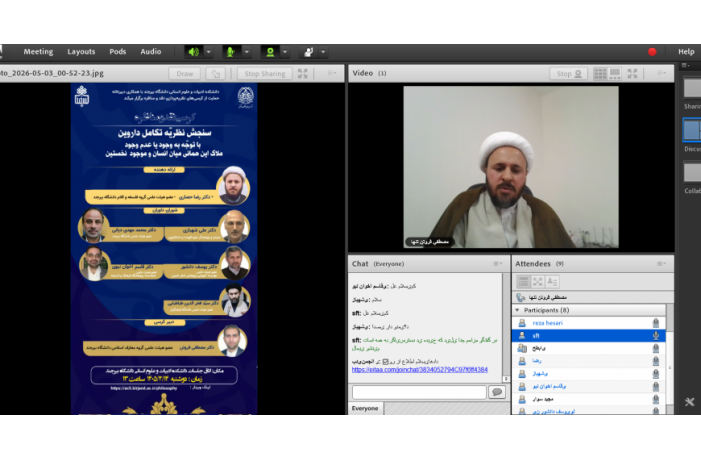The image size is (701, 460).
Task: Open speaker options dropdown arrow
Action: pos(209,52)
